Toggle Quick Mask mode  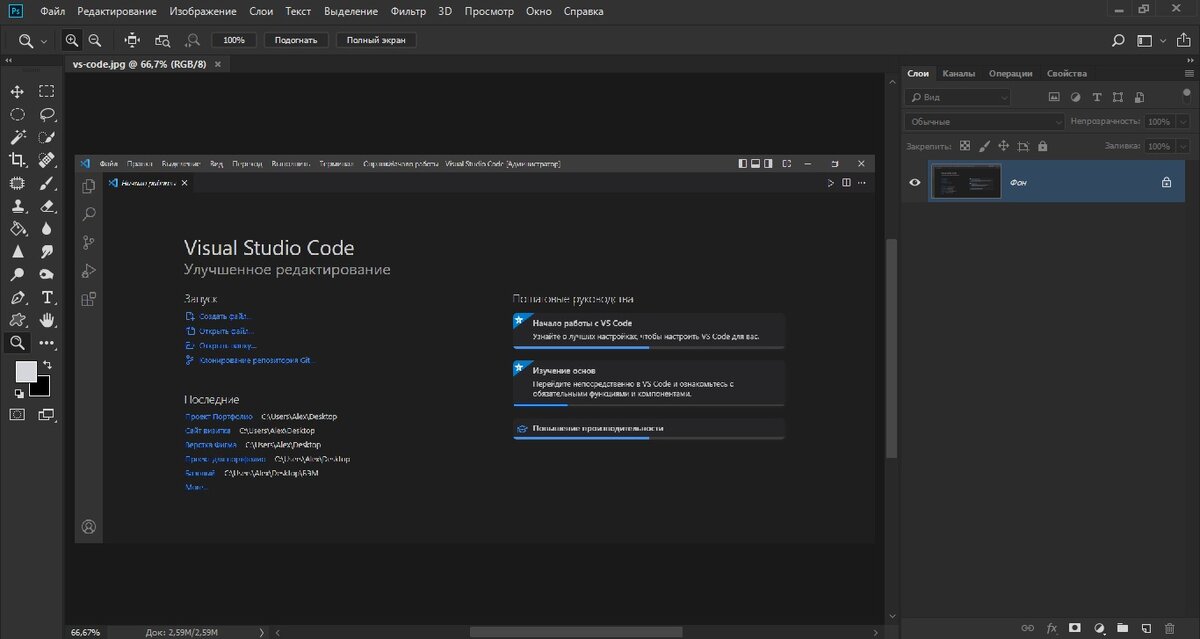18,413
